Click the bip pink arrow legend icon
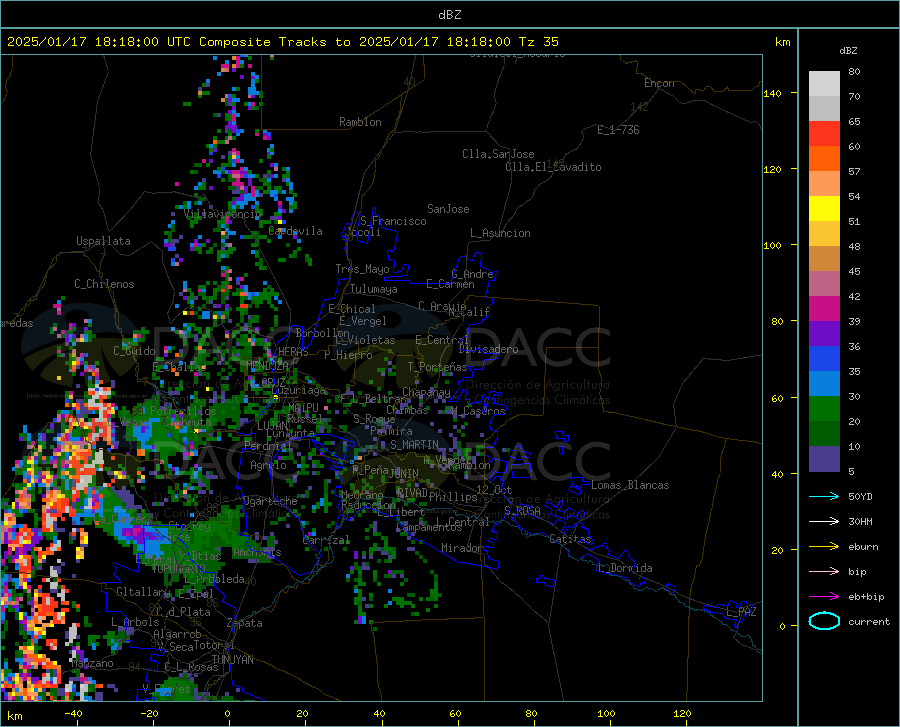This screenshot has height=727, width=900. [x=824, y=572]
